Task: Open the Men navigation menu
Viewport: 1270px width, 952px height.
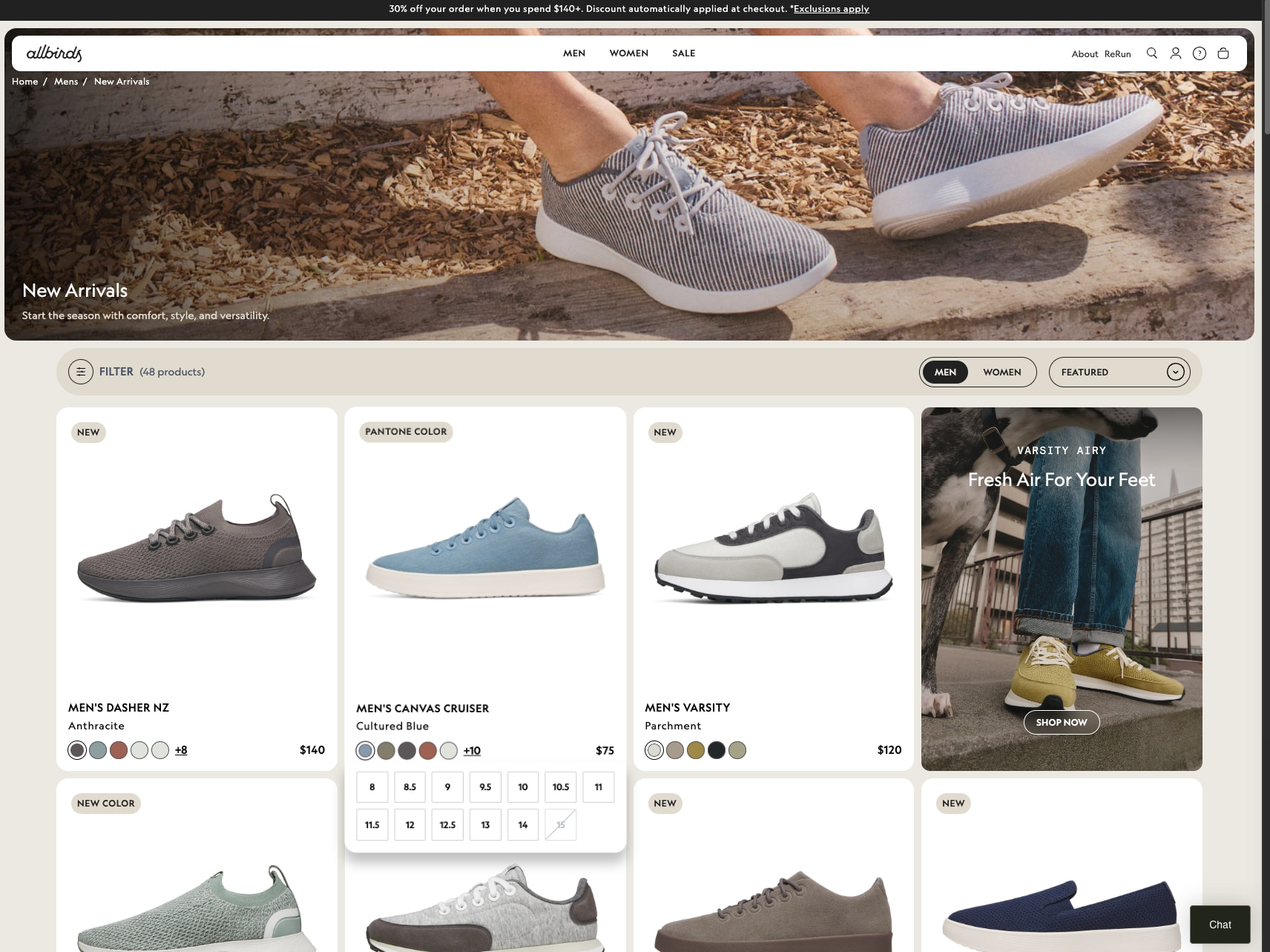Action: (574, 53)
